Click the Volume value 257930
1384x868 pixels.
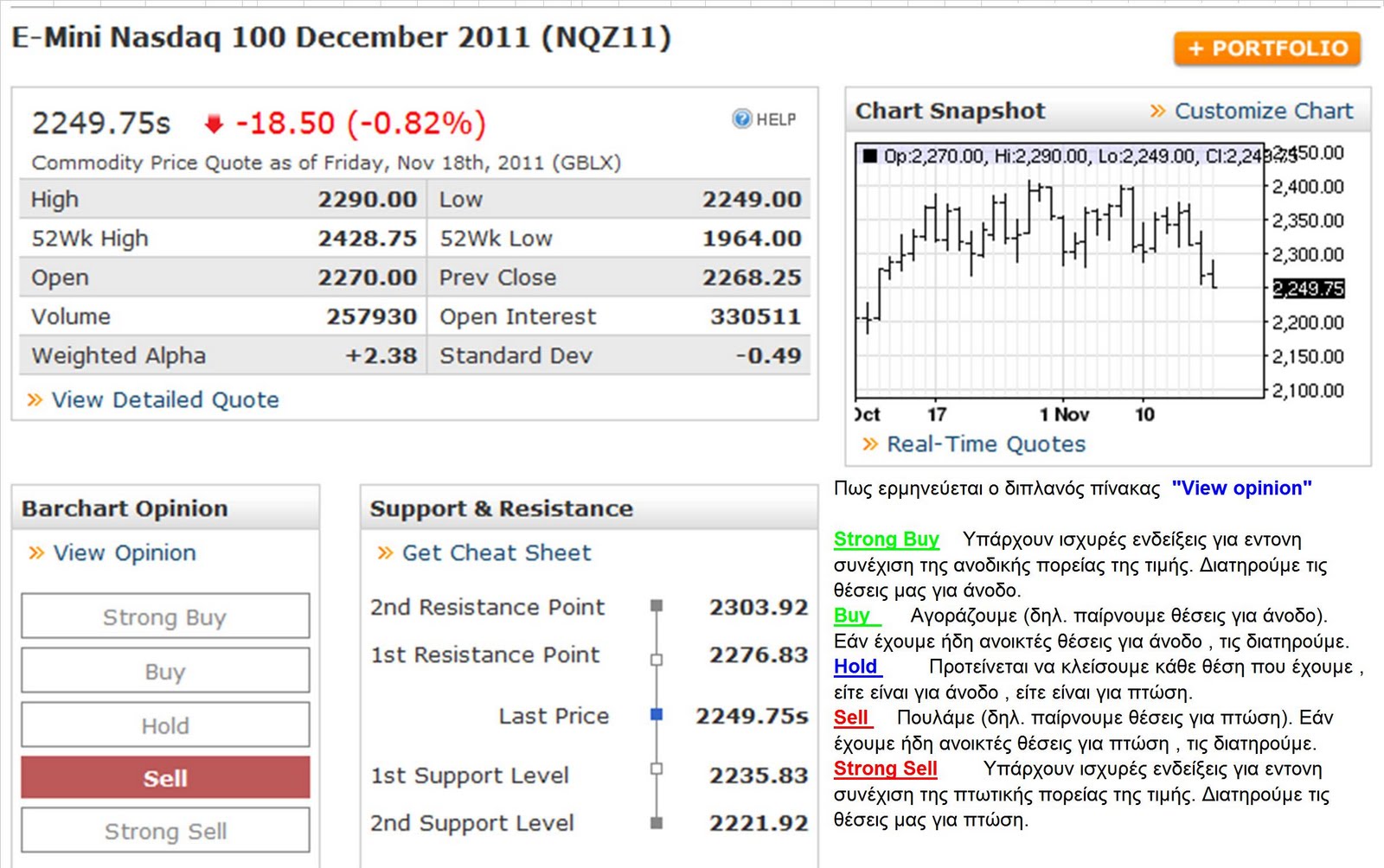coord(372,316)
